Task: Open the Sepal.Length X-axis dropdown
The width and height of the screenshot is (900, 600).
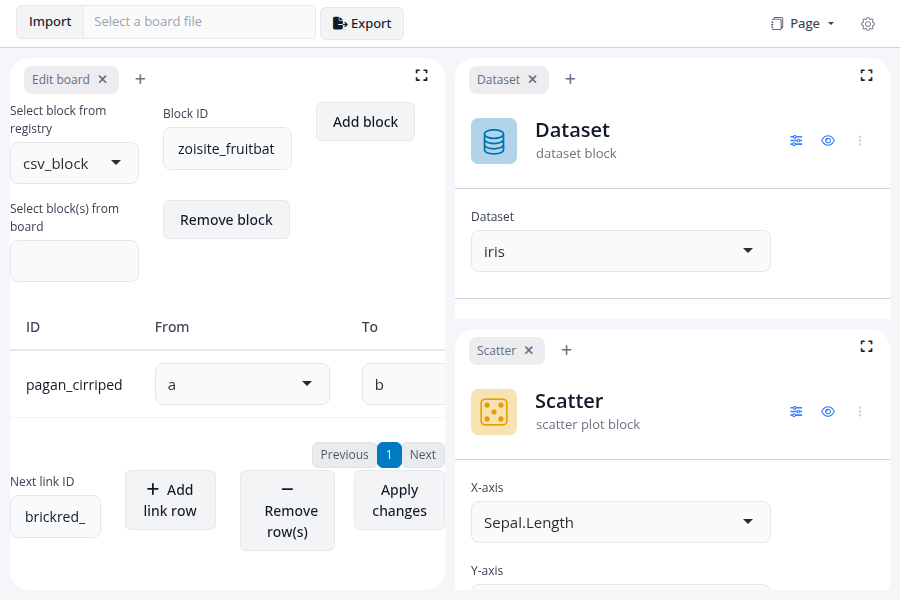Action: coord(620,522)
